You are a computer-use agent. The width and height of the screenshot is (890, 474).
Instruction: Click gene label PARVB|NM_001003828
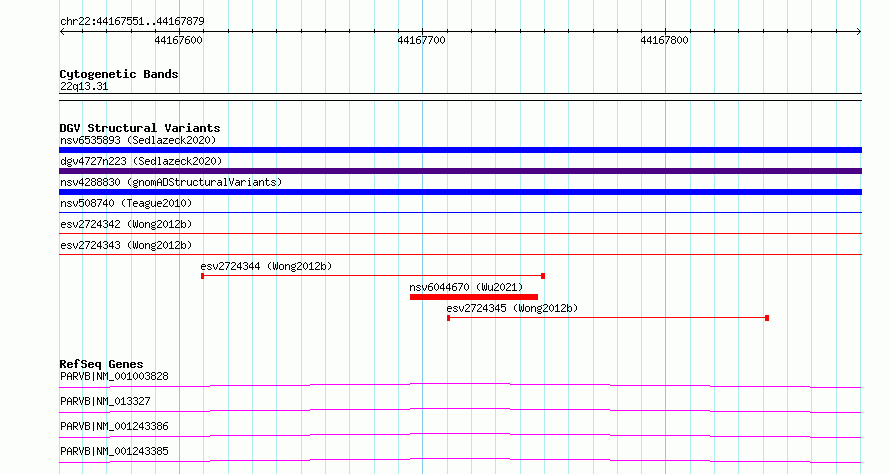pyautogui.click(x=114, y=376)
